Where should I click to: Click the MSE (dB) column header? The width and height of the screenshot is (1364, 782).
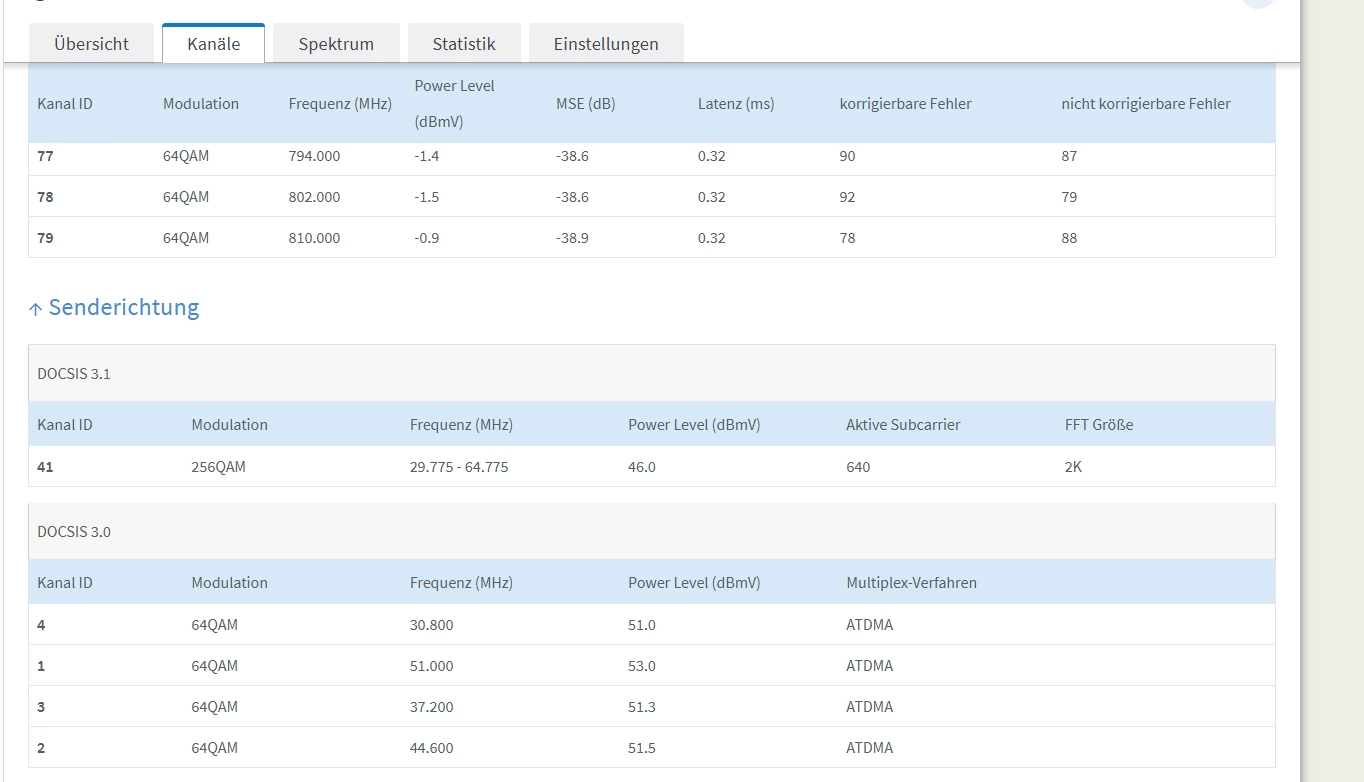[585, 104]
